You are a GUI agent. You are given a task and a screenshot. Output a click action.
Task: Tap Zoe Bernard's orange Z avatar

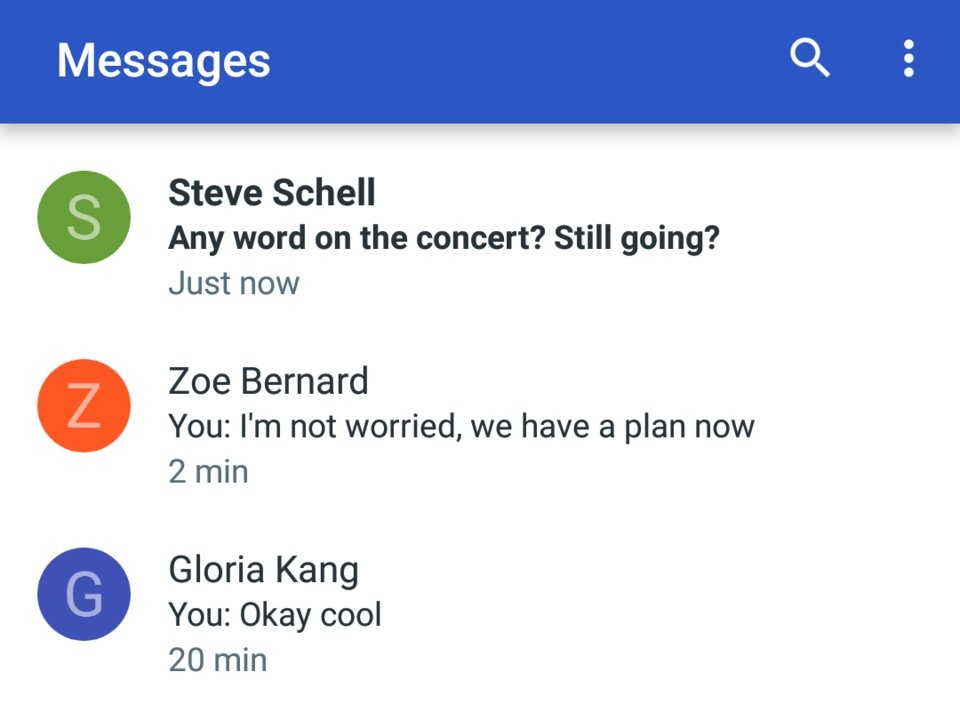point(84,406)
